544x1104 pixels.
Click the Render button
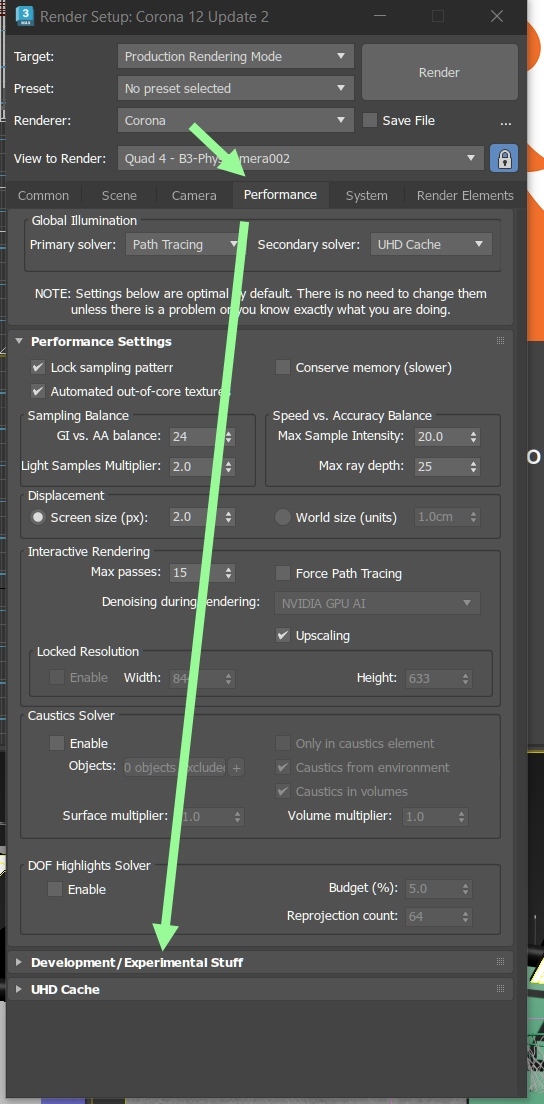point(439,73)
